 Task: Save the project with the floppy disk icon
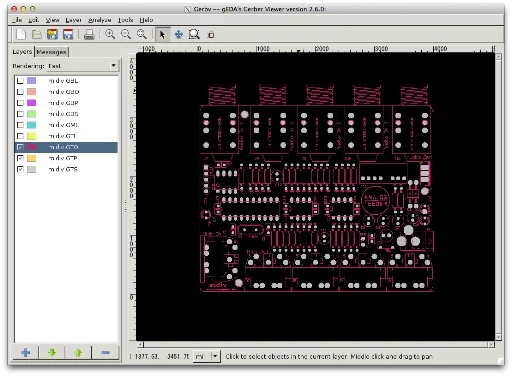(x=68, y=34)
